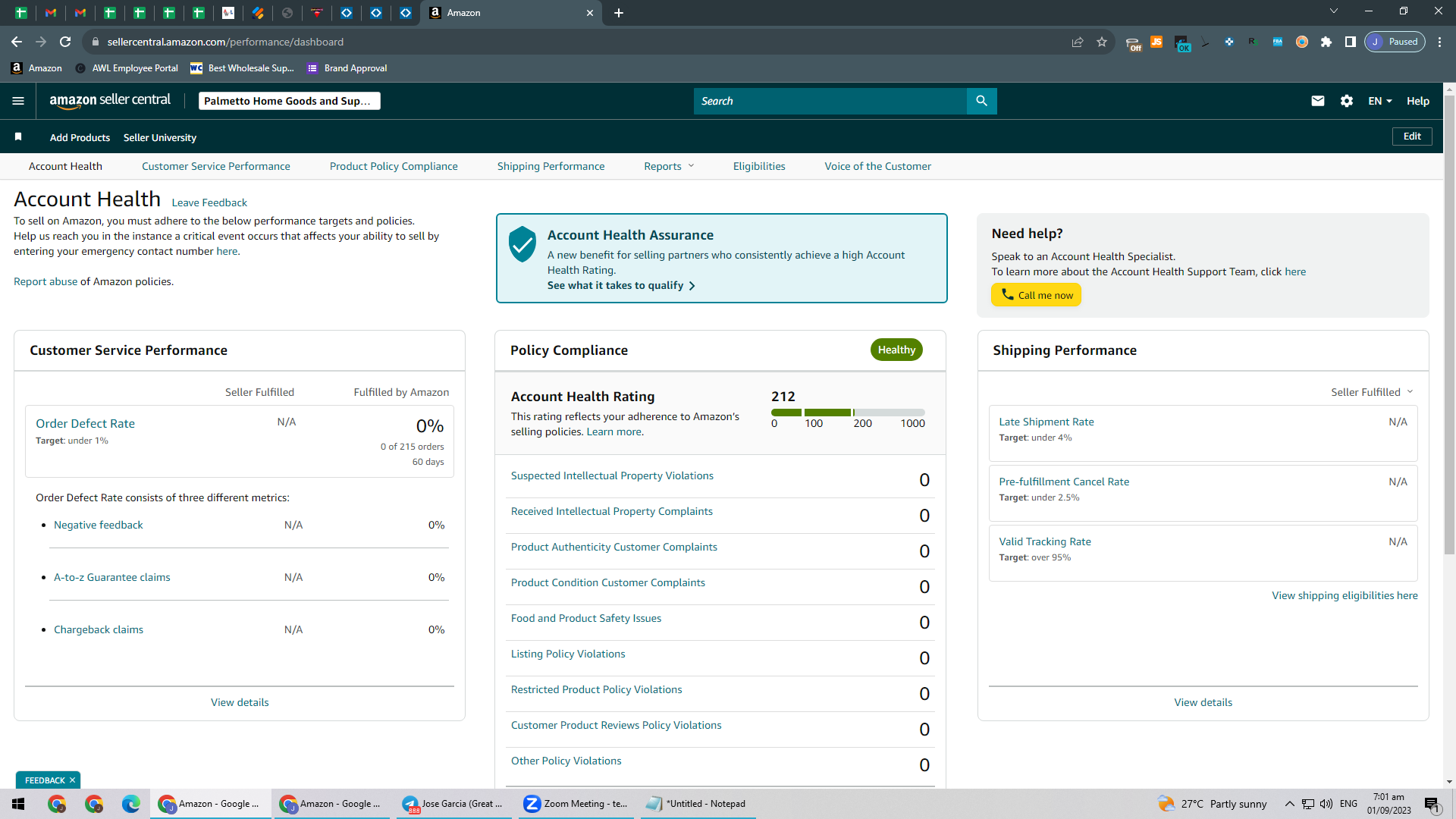The image size is (1456, 819).
Task: Open the Jose Garcia Telegram chat in taskbar
Action: (453, 804)
